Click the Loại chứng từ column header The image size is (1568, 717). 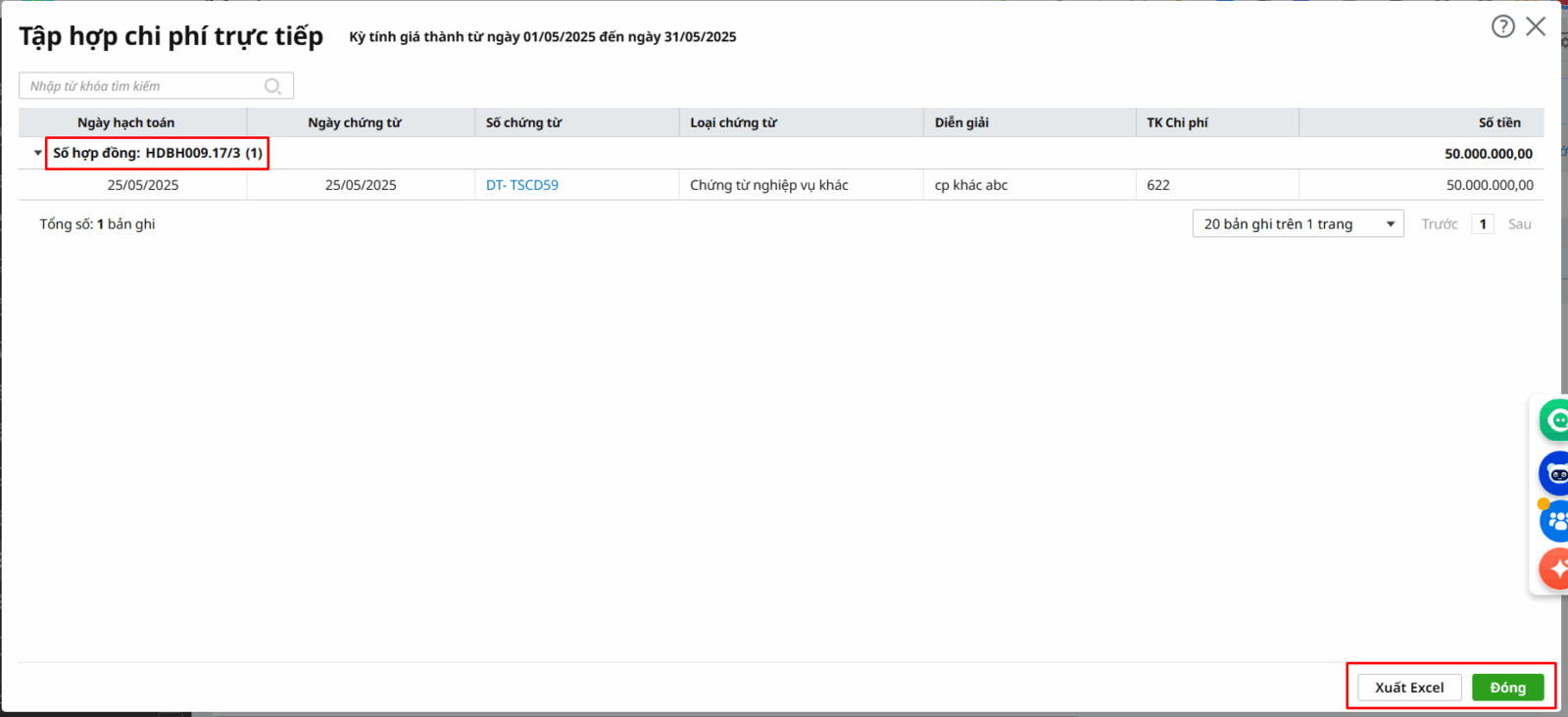[x=801, y=122]
